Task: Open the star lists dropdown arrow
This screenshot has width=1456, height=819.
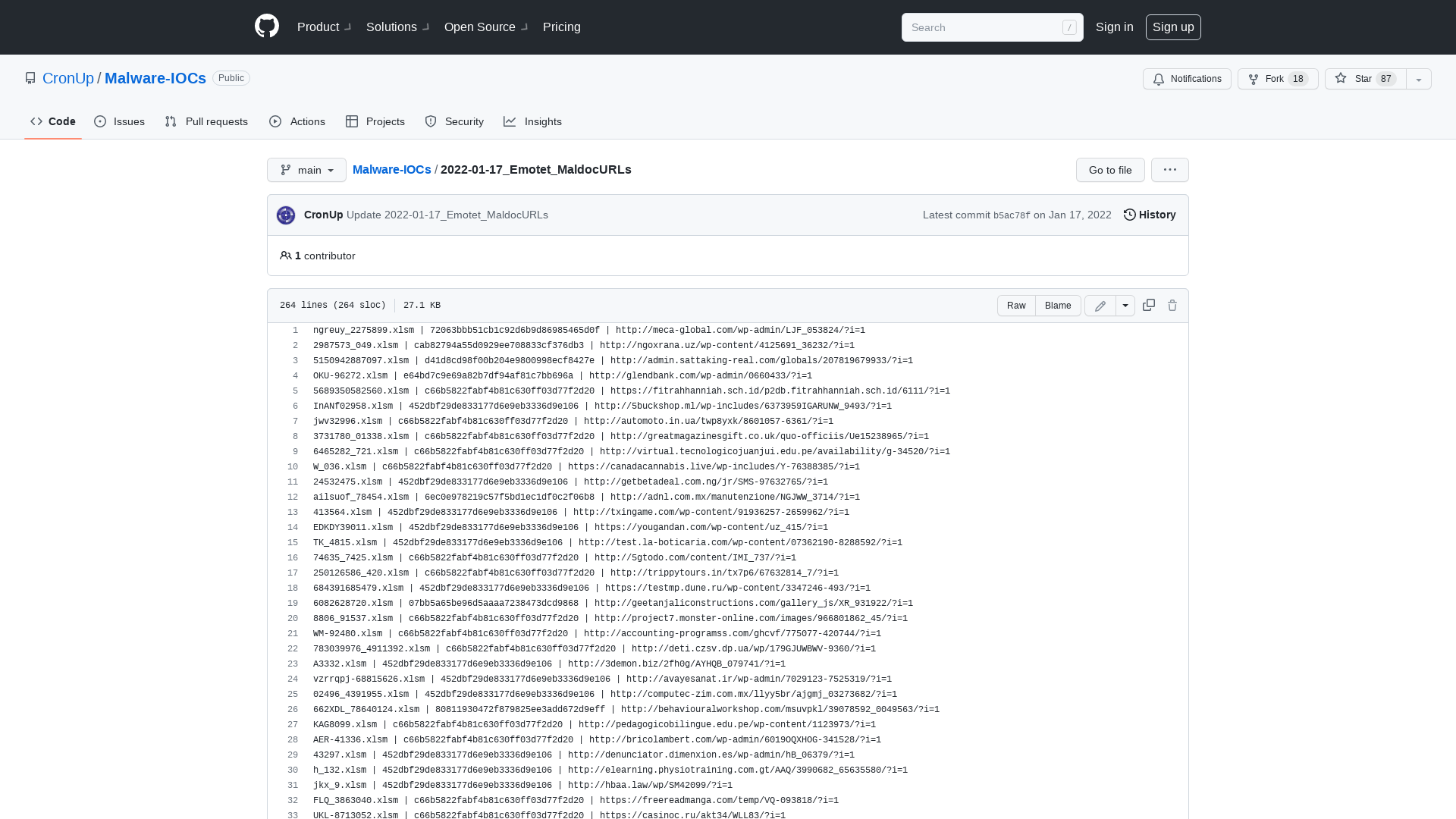Action: 1419,79
